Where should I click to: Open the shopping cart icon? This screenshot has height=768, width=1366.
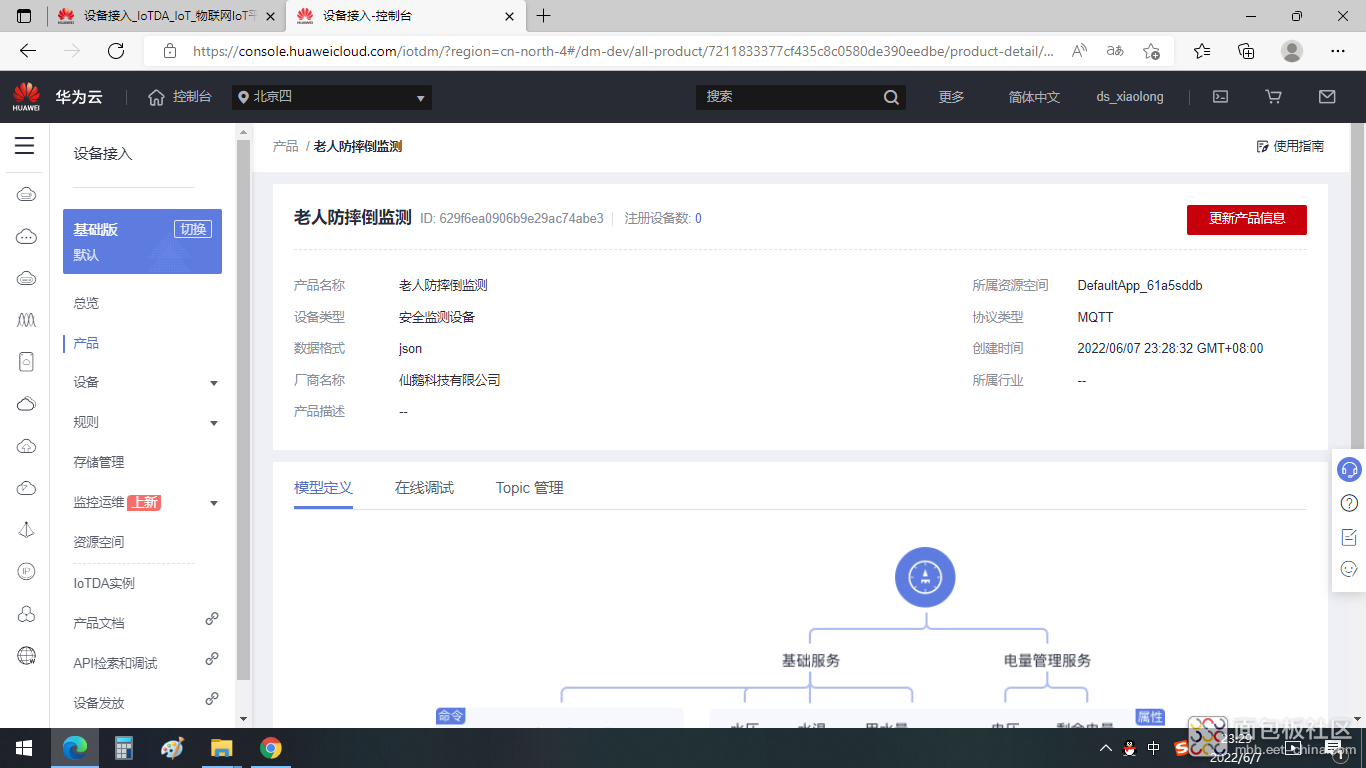(1273, 97)
